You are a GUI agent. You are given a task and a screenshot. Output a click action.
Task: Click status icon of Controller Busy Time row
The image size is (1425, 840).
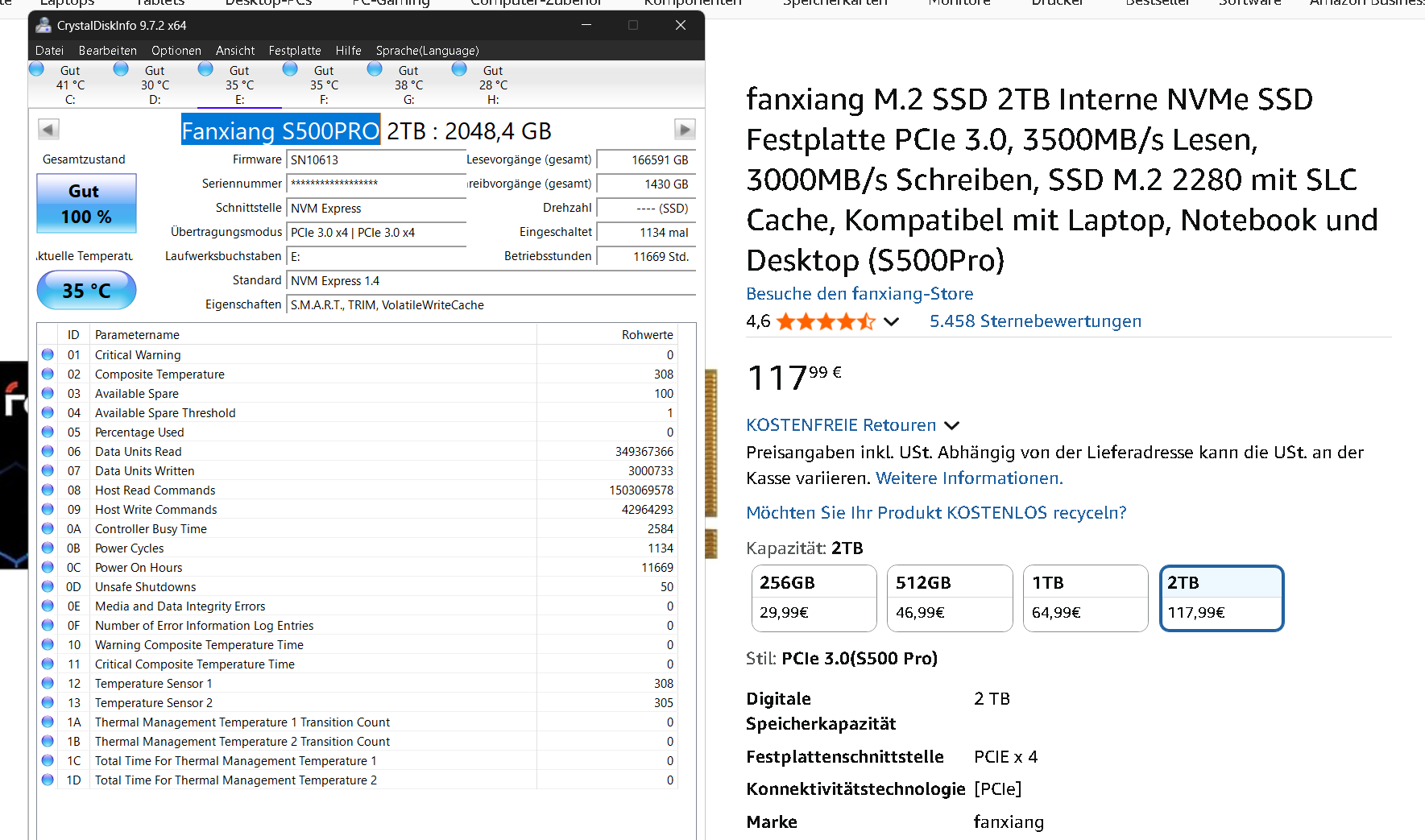click(x=48, y=528)
